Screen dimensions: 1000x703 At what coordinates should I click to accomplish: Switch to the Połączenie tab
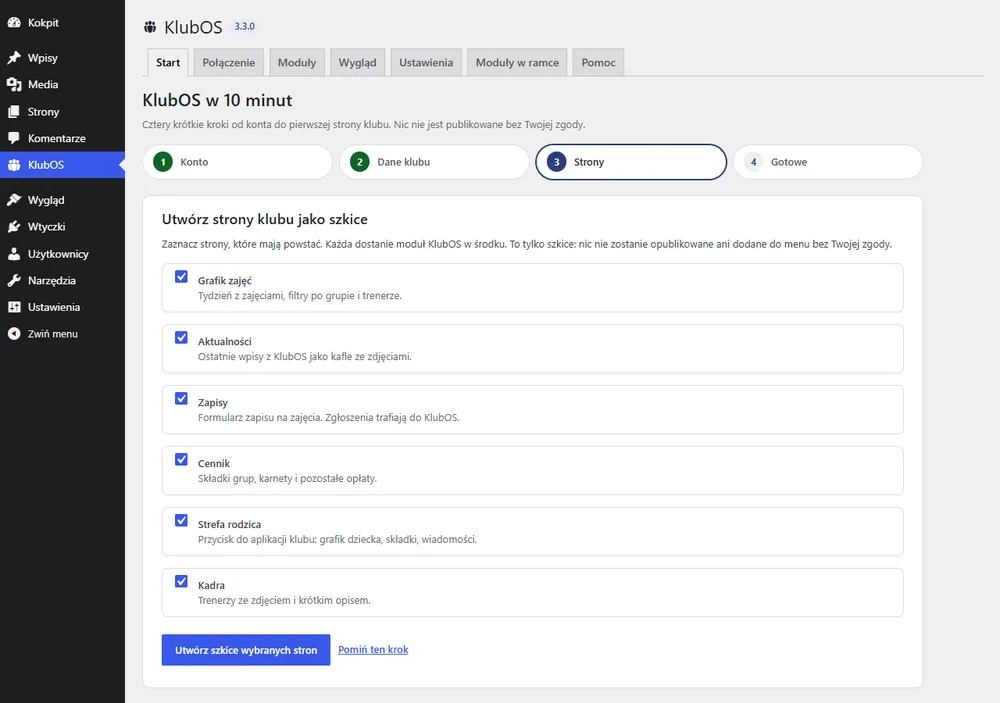(229, 63)
